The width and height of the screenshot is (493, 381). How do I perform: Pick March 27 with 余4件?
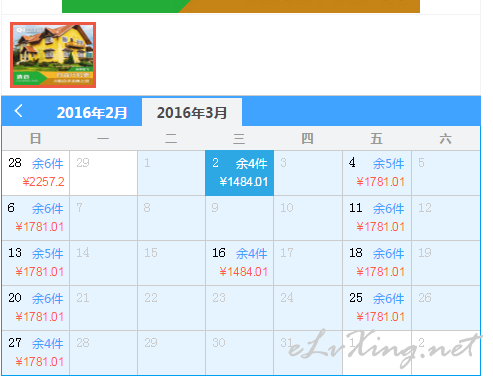point(36,353)
